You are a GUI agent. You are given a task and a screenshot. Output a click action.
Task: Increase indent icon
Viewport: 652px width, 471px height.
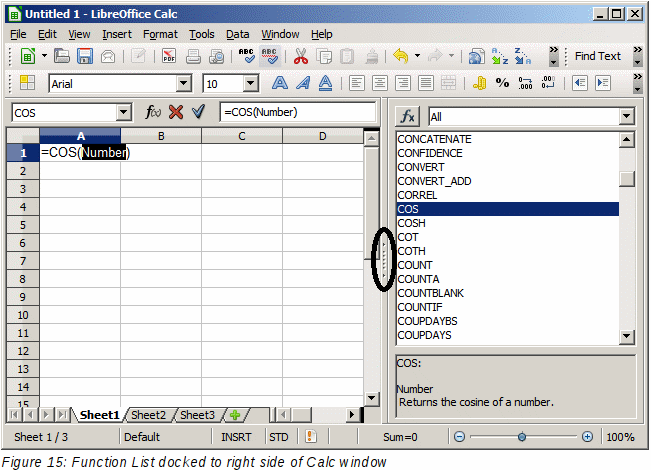pos(603,83)
